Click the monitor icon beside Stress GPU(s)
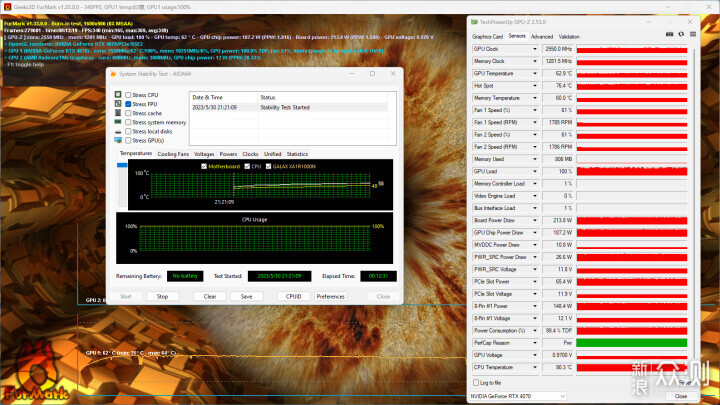720x405 pixels. pyautogui.click(x=118, y=140)
